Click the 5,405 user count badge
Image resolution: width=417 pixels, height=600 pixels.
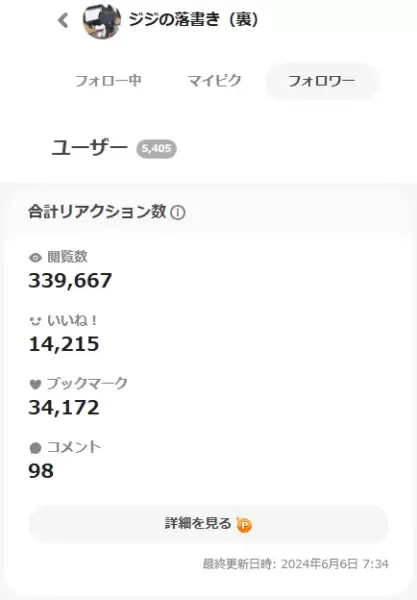tap(156, 148)
